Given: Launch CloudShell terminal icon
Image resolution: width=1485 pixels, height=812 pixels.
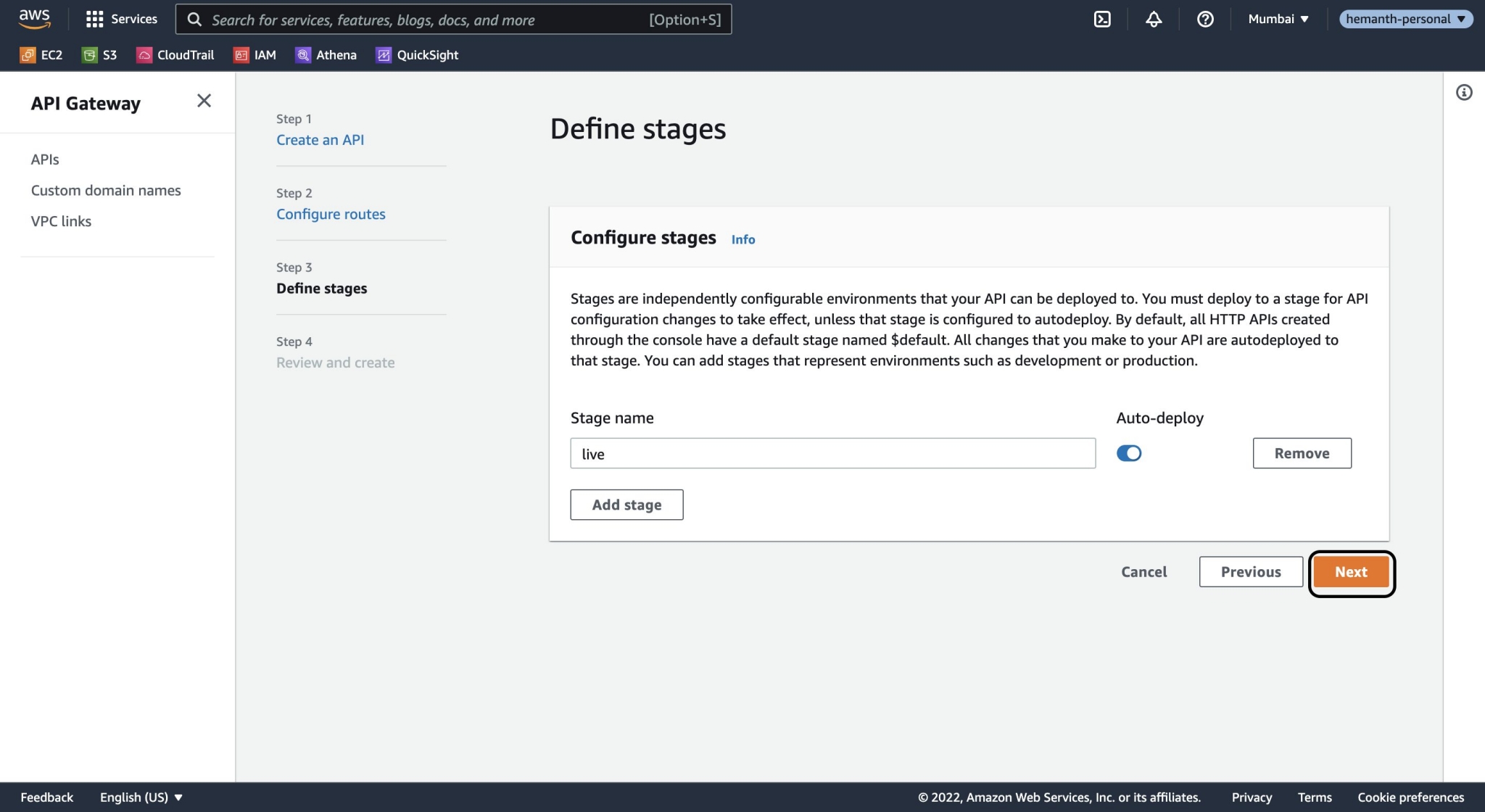Looking at the screenshot, I should 1101,19.
